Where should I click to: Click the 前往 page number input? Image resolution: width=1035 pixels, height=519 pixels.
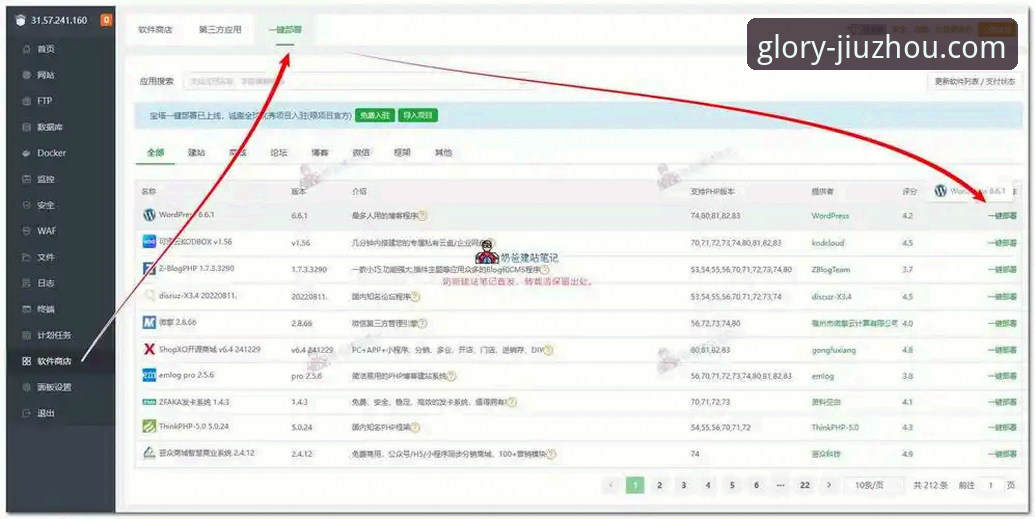pyautogui.click(x=991, y=485)
